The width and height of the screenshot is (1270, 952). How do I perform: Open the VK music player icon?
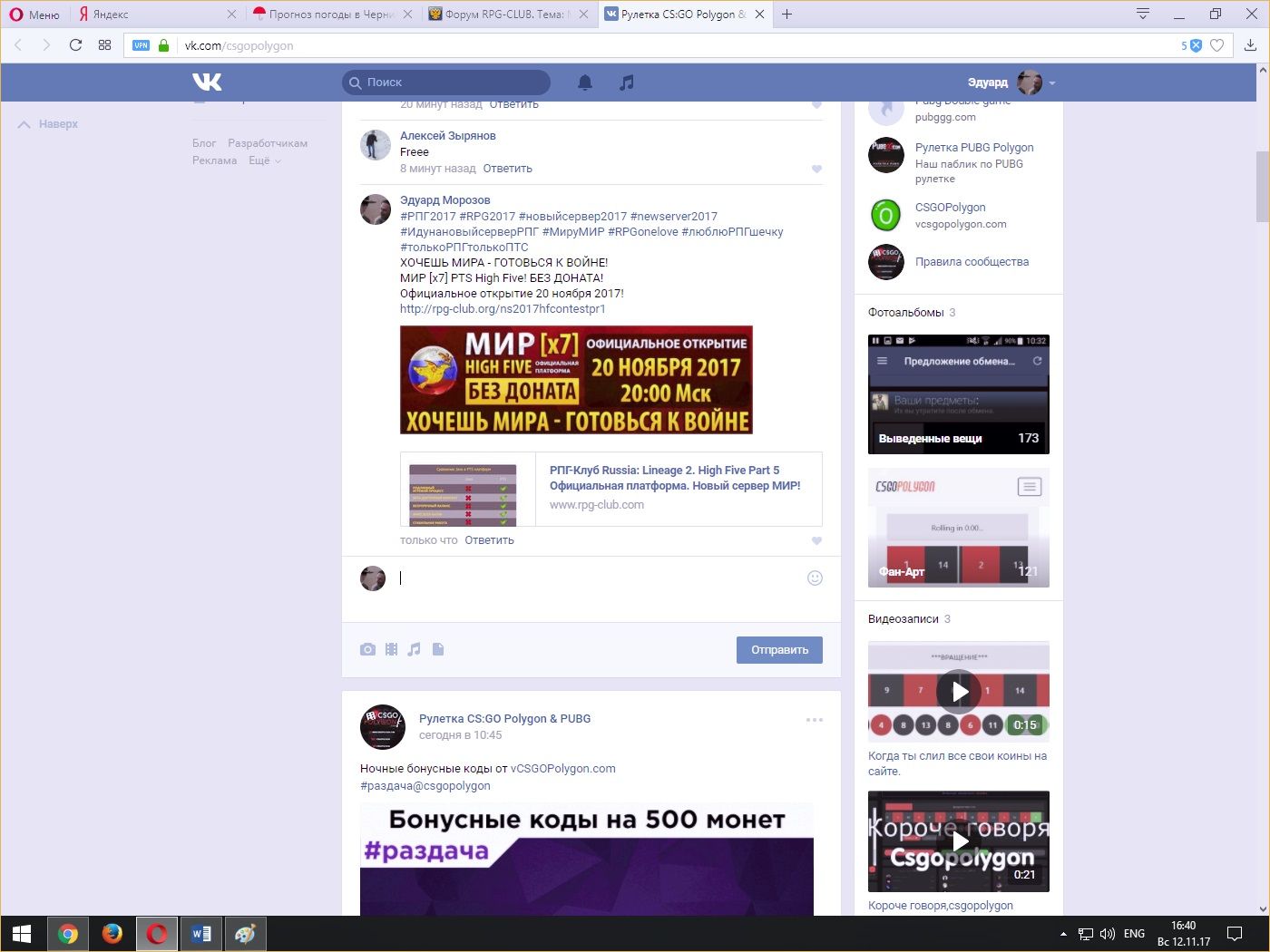pos(626,83)
